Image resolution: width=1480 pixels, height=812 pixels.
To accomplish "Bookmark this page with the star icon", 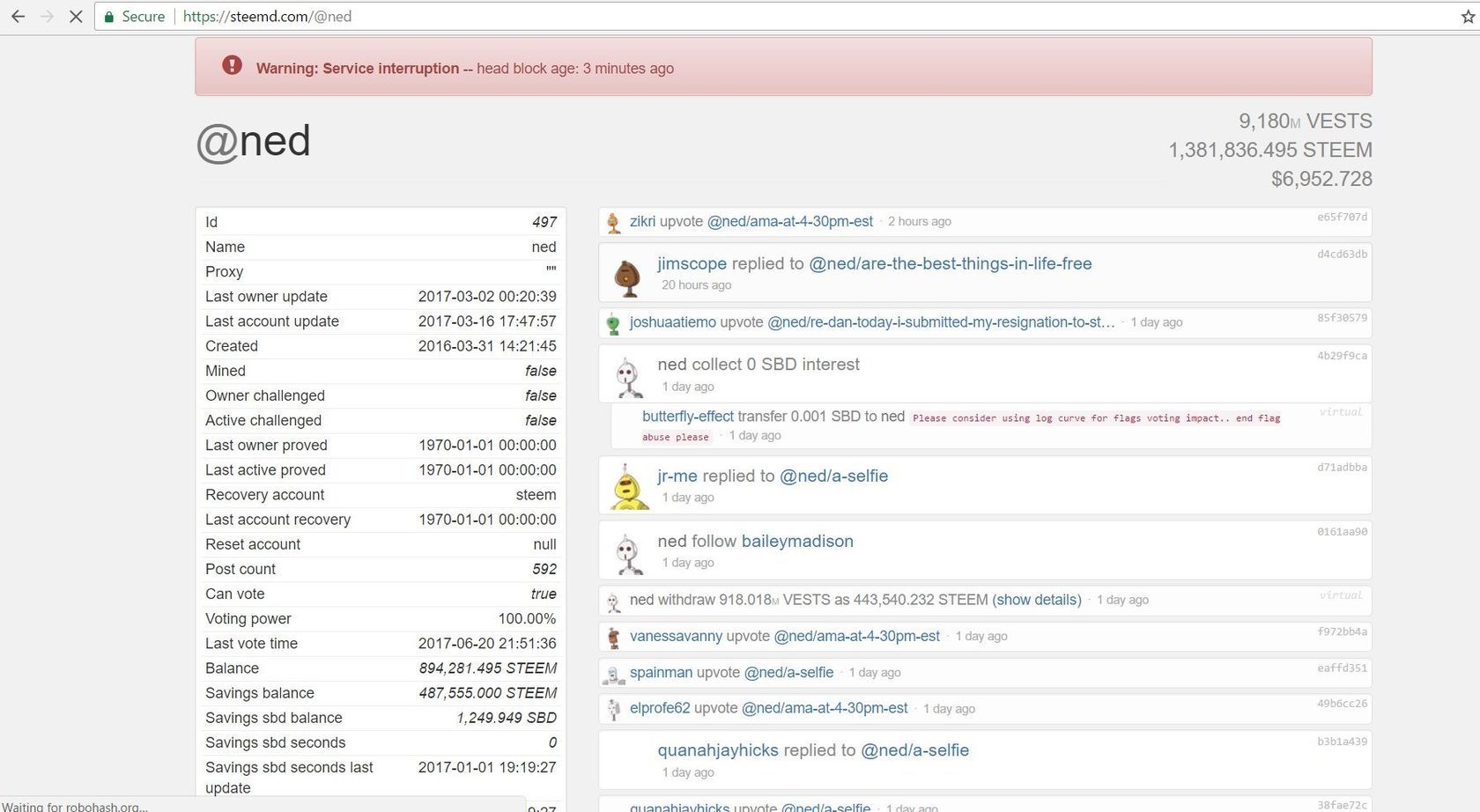I will [x=1469, y=17].
